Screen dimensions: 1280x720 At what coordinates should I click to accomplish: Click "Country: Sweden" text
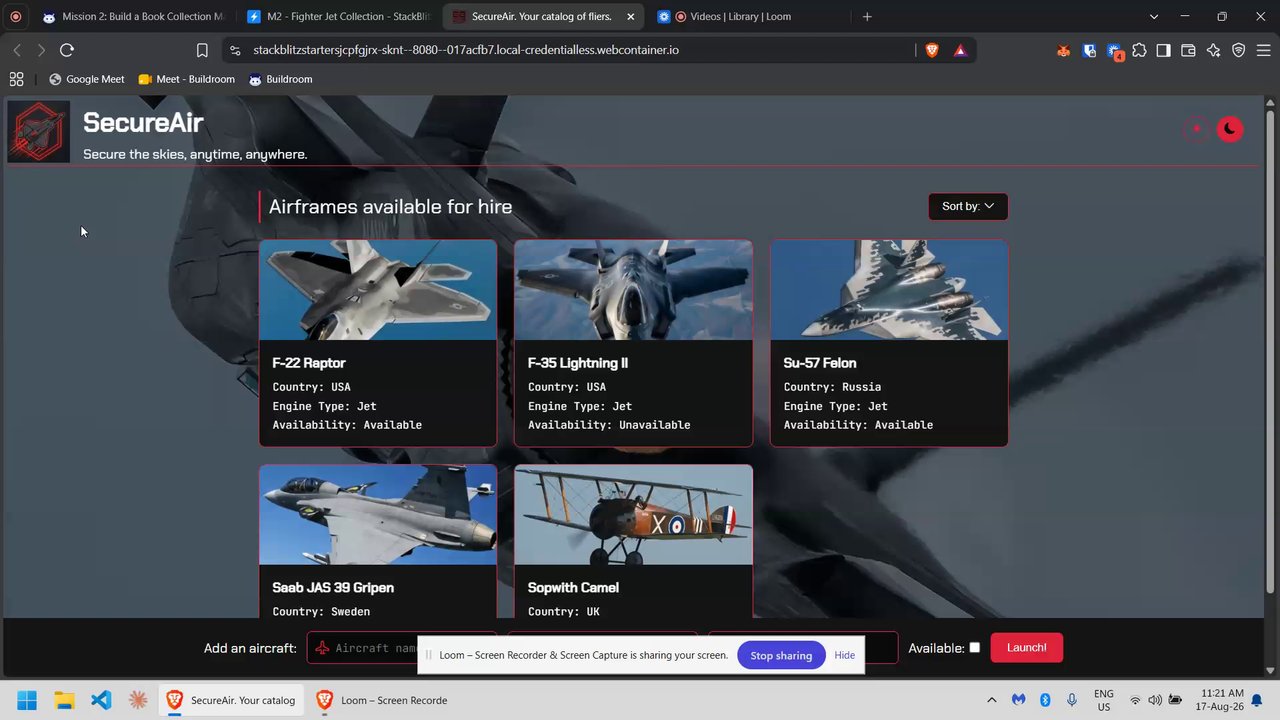[321, 612]
